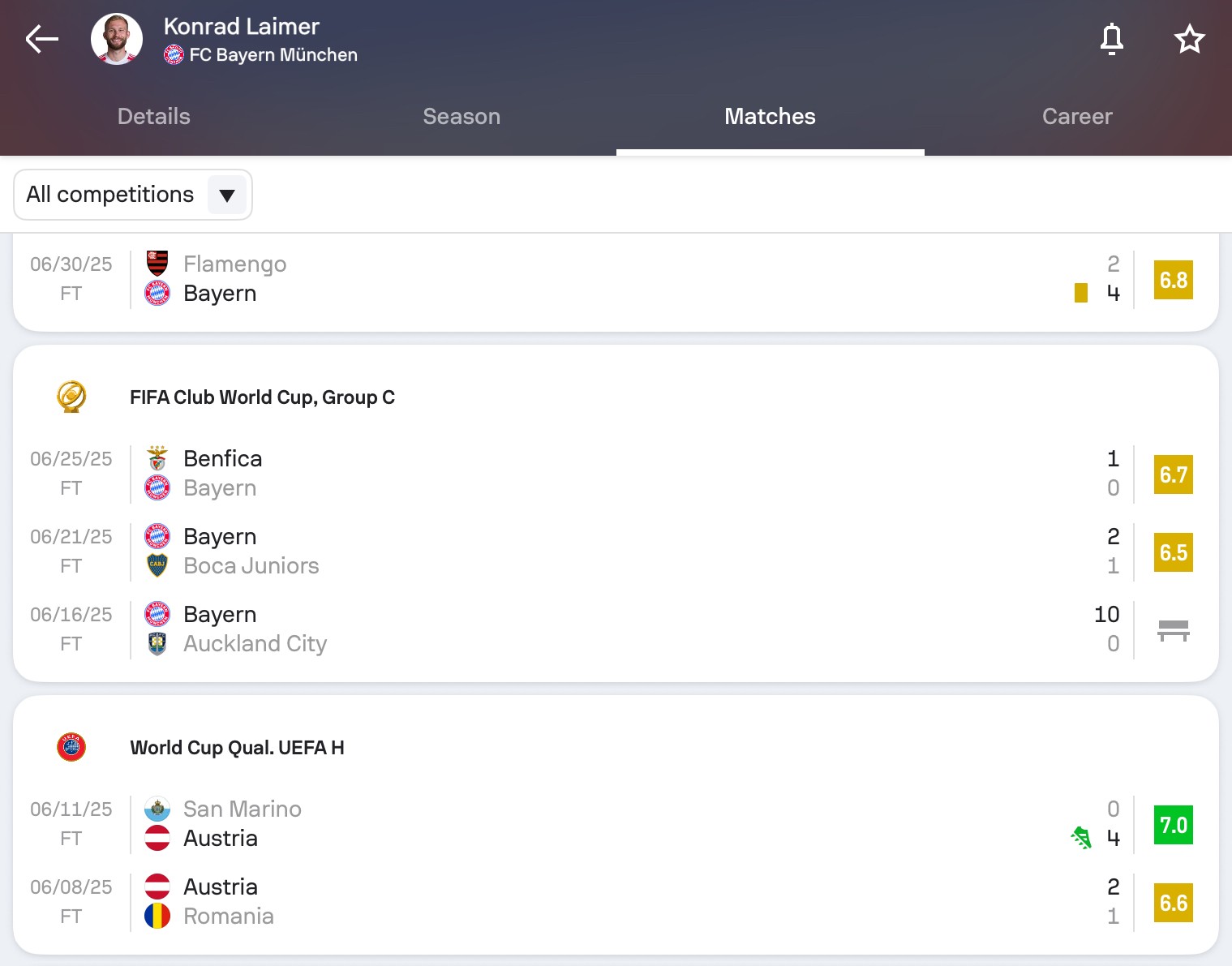This screenshot has width=1232, height=966.
Task: Click the Flamengo club crest
Action: [157, 264]
